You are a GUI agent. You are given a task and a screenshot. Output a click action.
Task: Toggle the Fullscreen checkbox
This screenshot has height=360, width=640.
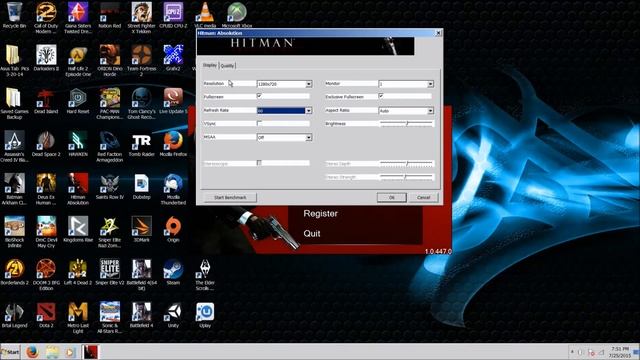point(259,96)
